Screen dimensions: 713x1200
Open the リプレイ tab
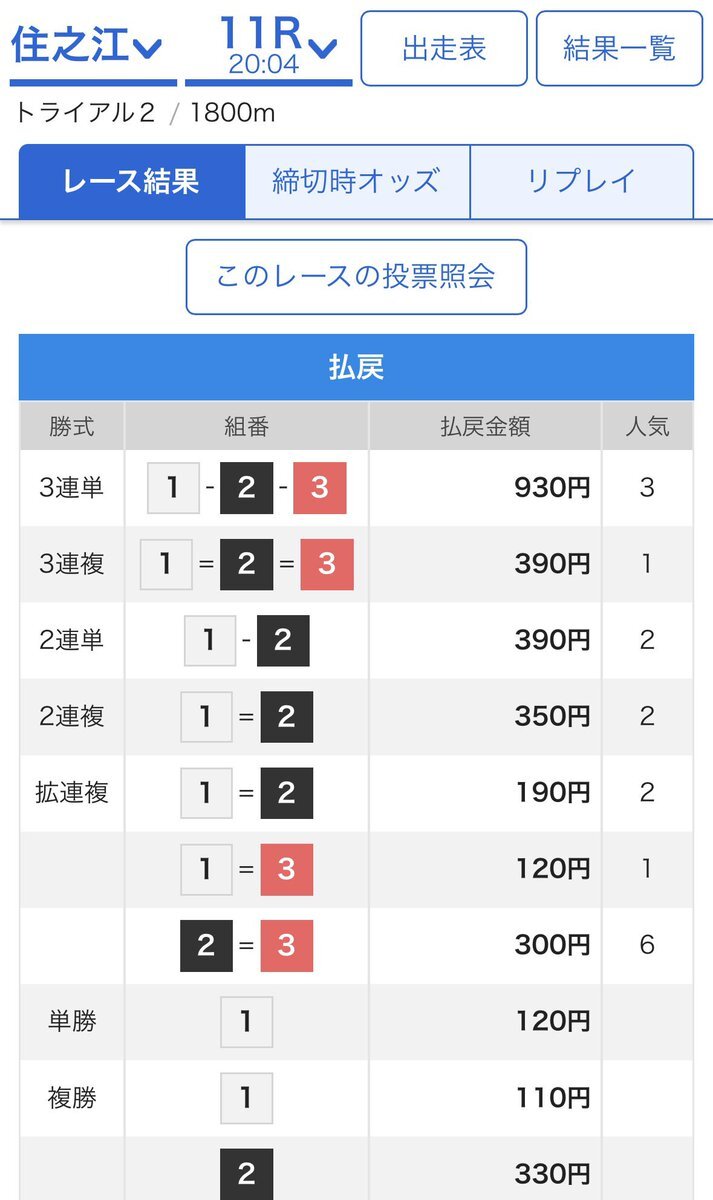(x=581, y=181)
